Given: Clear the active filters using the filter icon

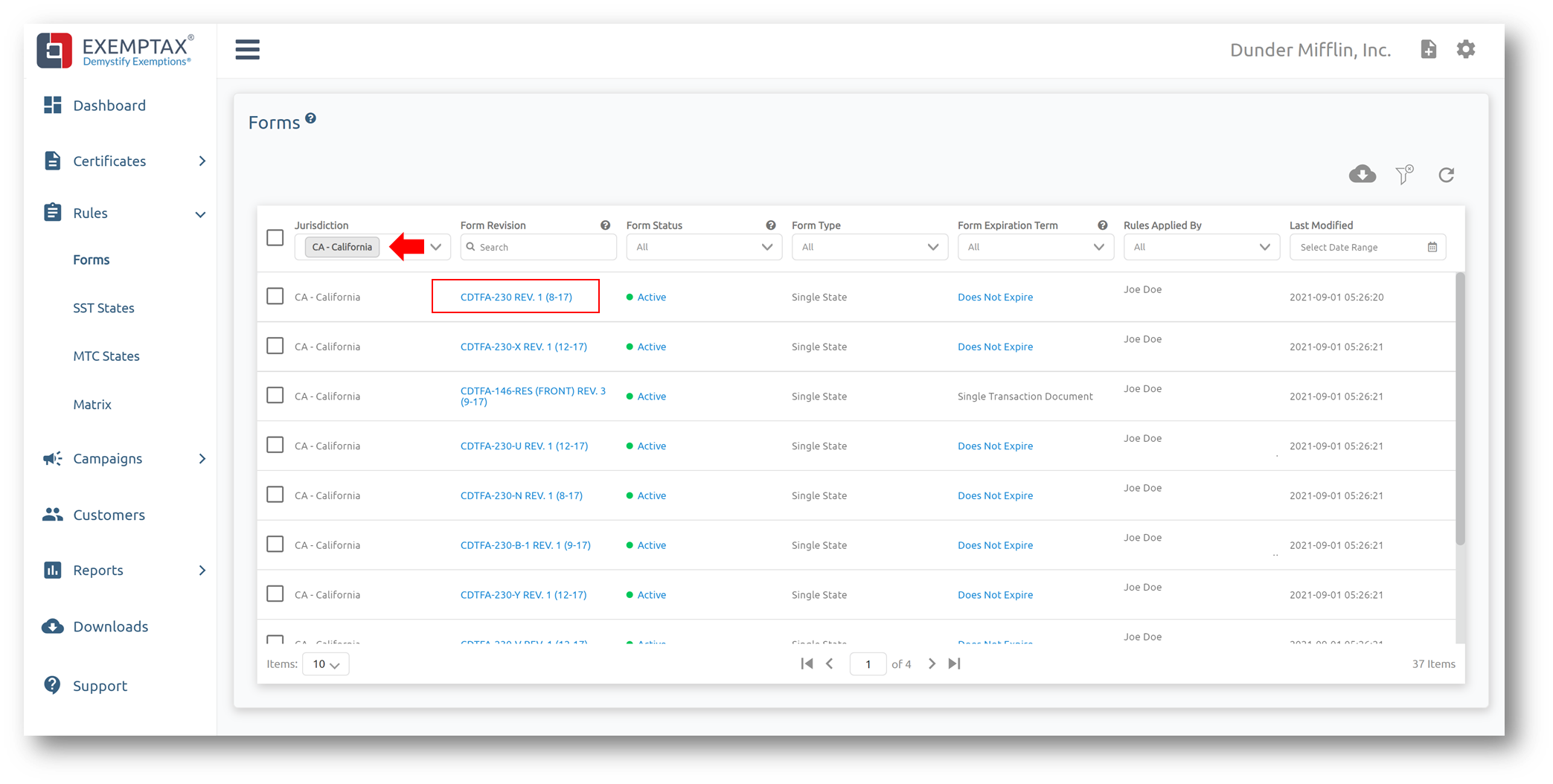Looking at the screenshot, I should pos(1405,174).
